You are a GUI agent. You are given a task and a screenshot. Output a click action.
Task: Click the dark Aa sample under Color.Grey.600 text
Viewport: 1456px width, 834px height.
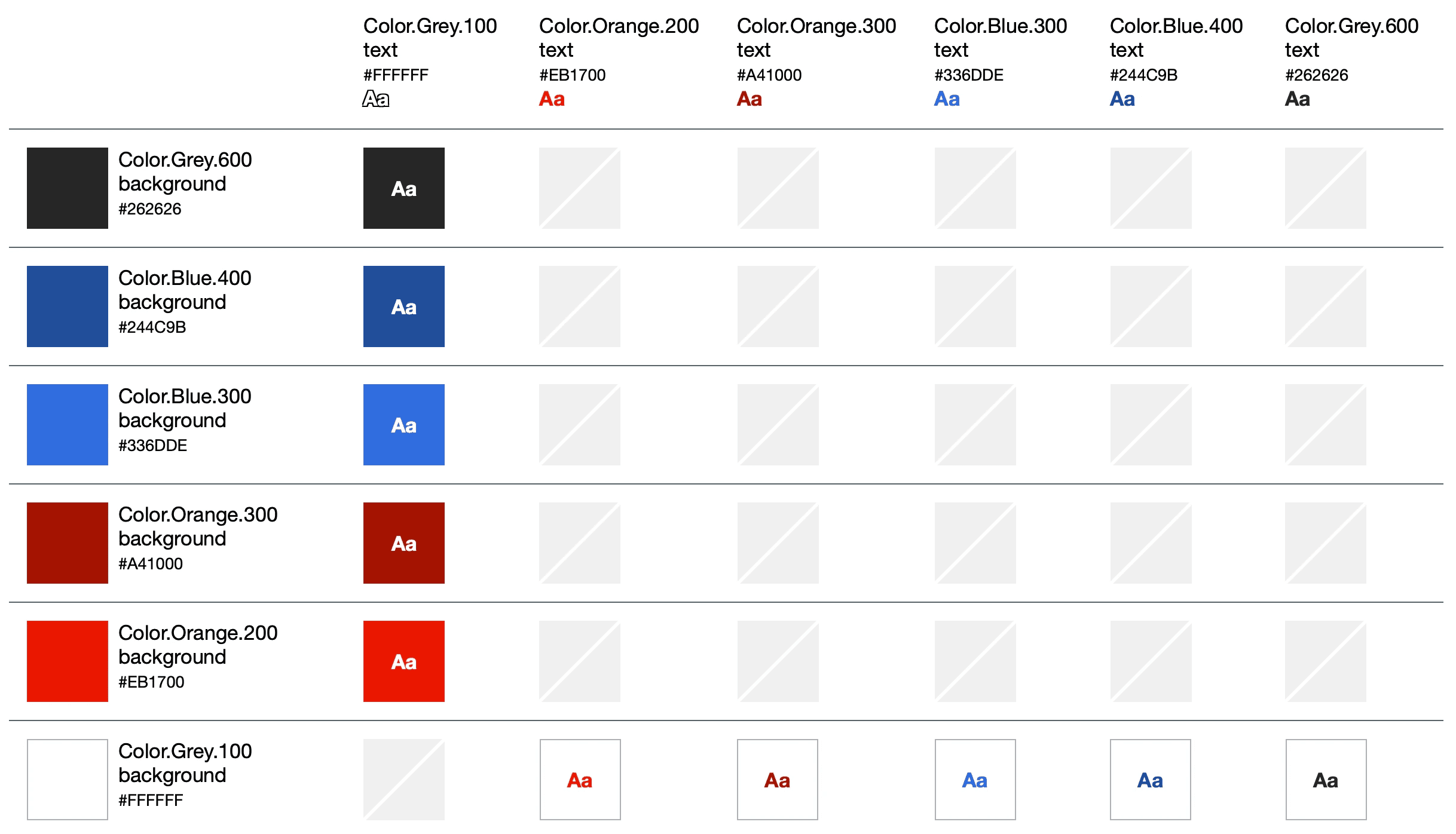[1297, 99]
